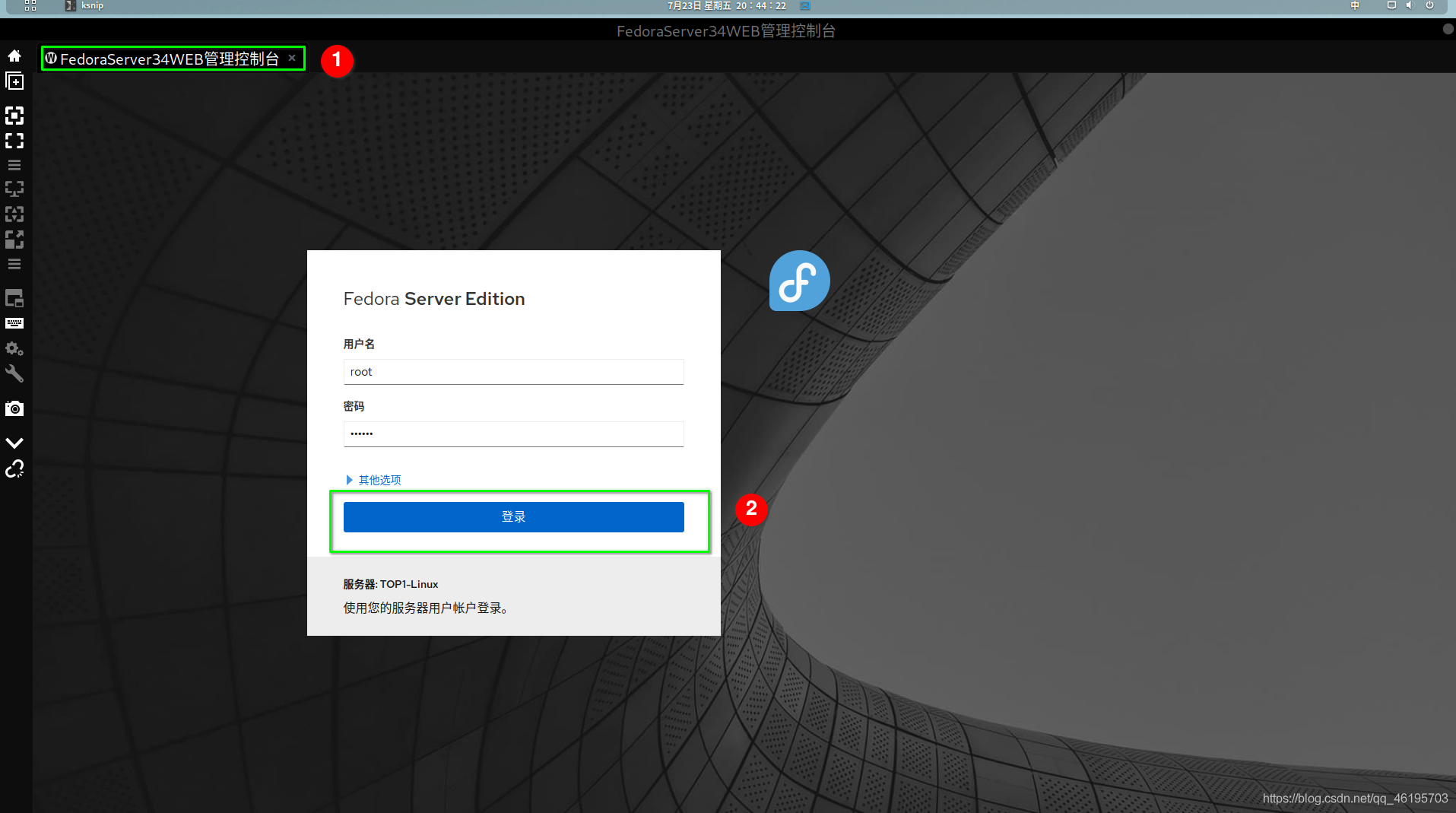The image size is (1456, 813).
Task: Open the applications grid in top panel
Action: pos(30,5)
